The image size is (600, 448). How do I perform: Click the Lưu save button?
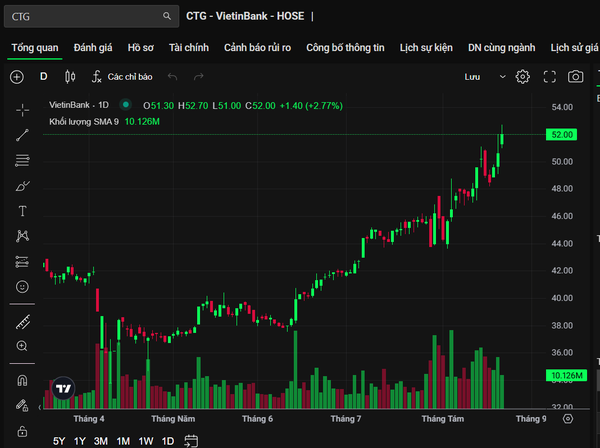tap(473, 77)
